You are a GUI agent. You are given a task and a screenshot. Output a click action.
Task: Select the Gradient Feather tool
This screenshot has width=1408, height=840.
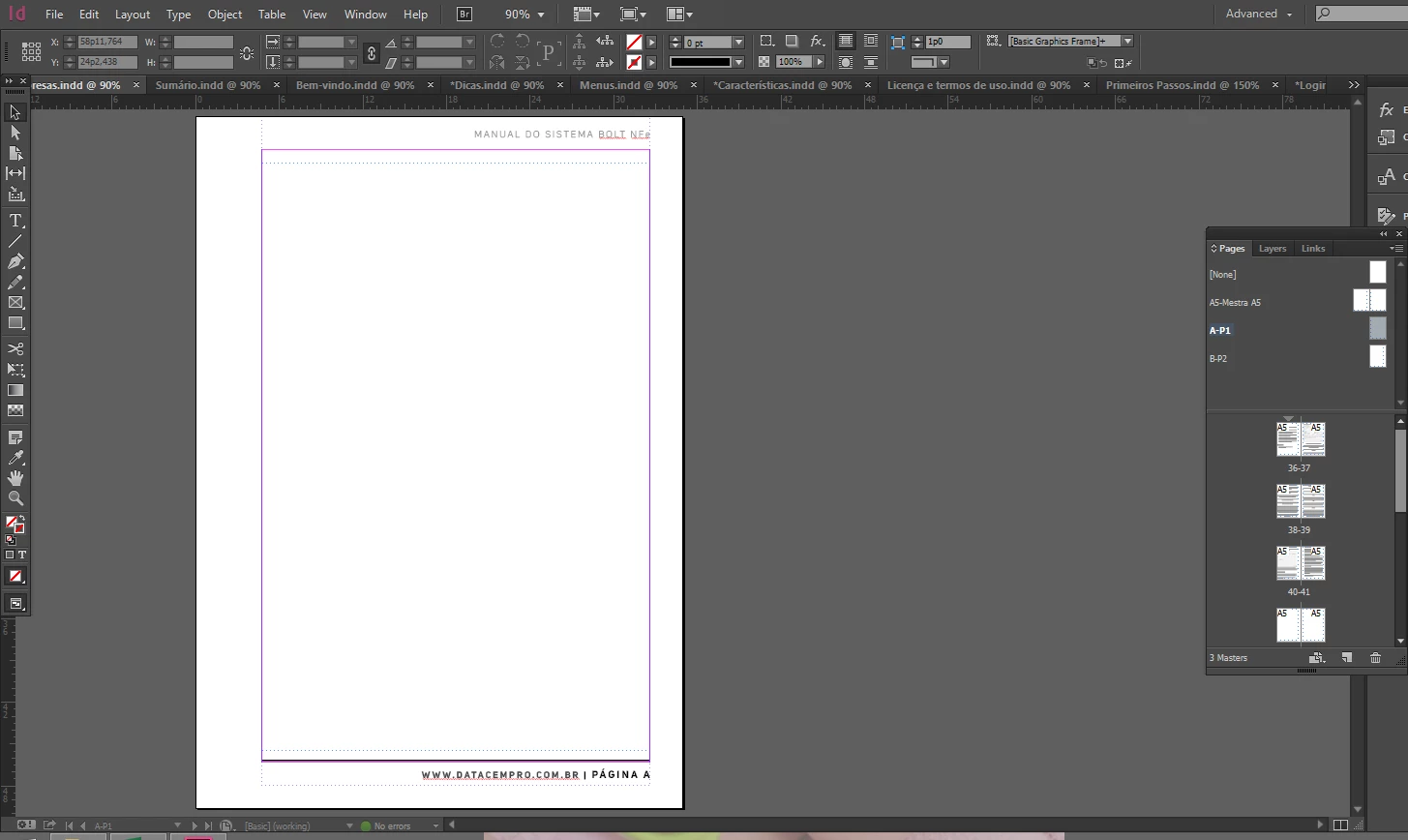[15, 410]
